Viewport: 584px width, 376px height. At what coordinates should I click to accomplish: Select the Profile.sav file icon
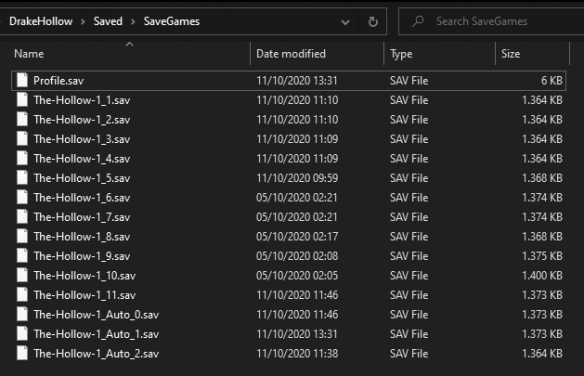[x=22, y=80]
